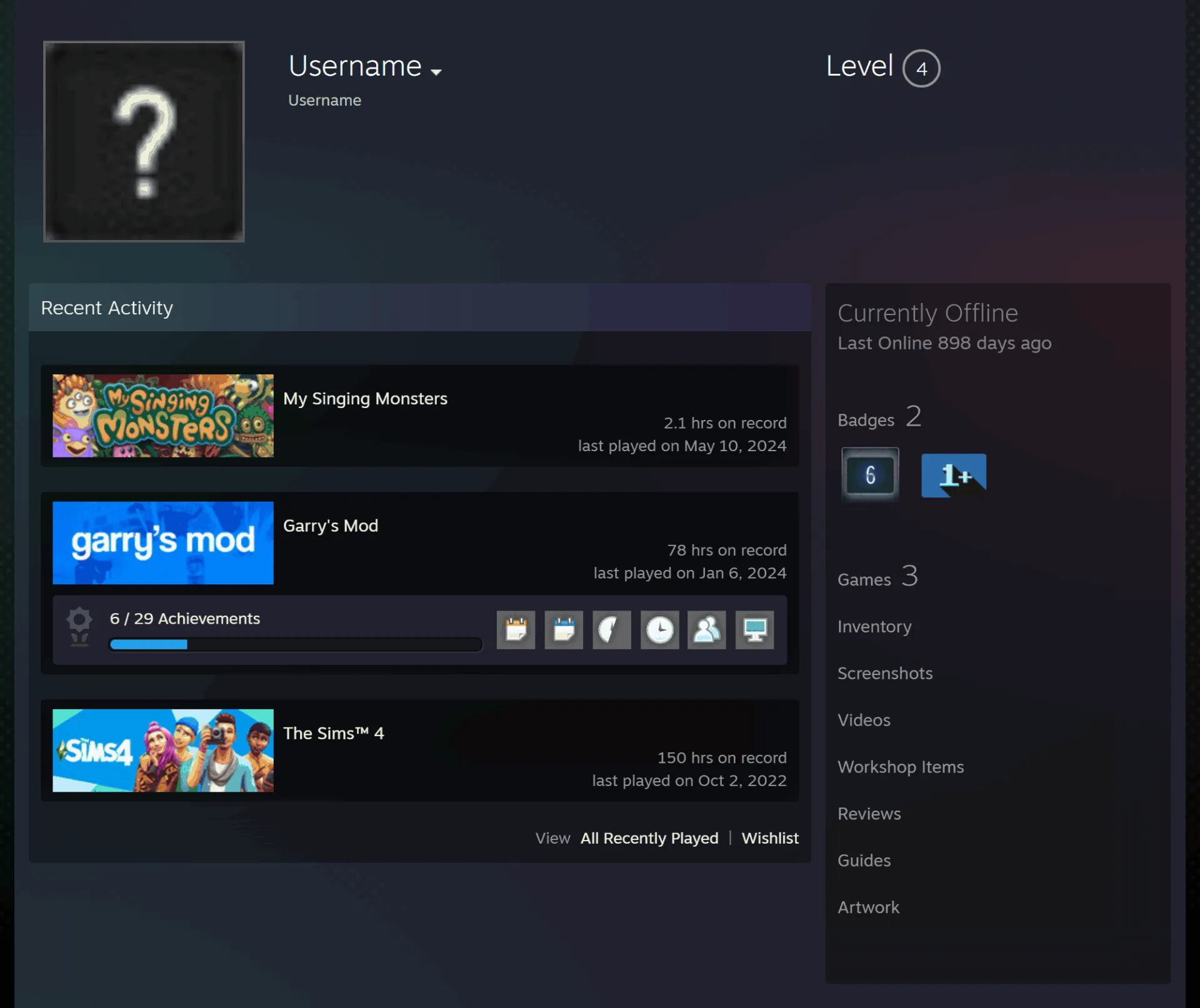Image resolution: width=1200 pixels, height=1008 pixels.
Task: Open the clock achievement icon
Action: pyautogui.click(x=659, y=630)
